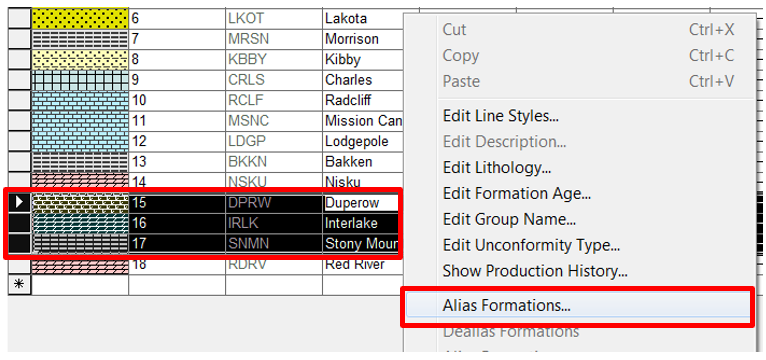Click the Lakota lithology pattern swatch
The image size is (766, 360).
(80, 19)
